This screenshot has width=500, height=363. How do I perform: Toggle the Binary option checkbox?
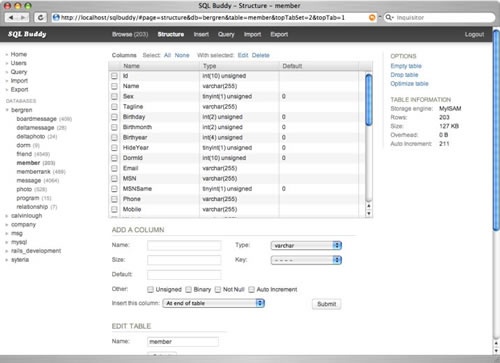coord(189,289)
